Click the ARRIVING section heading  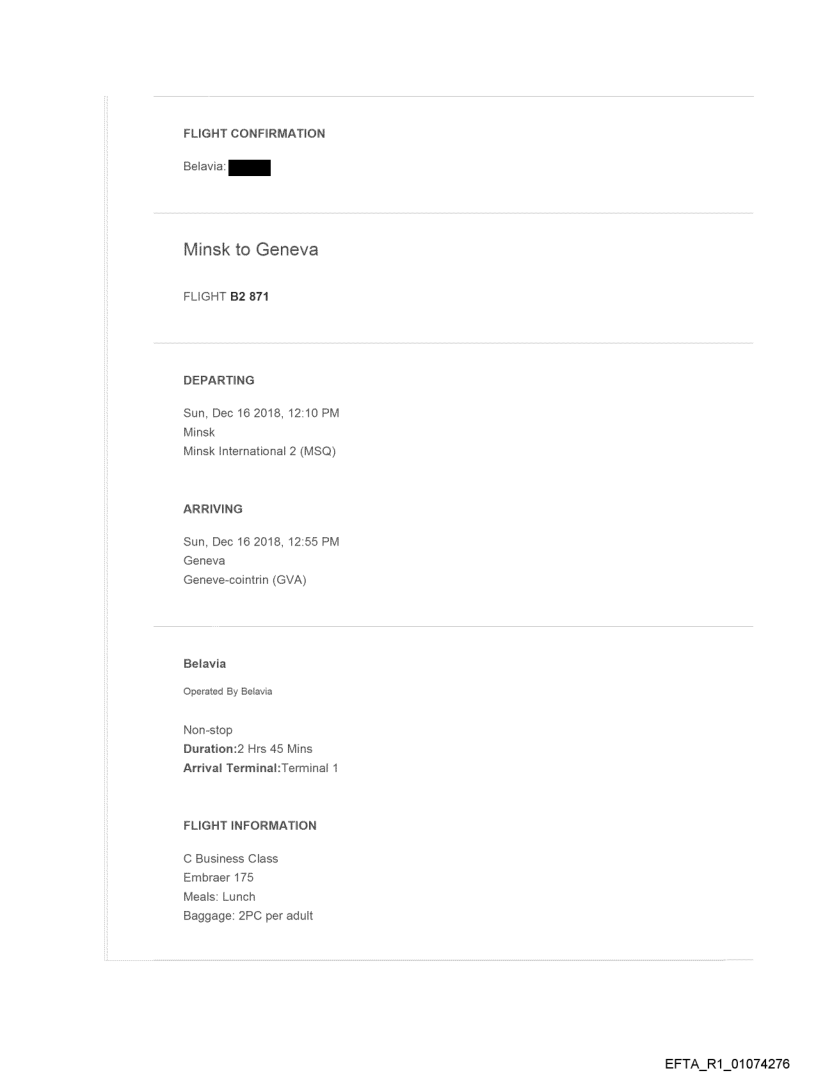213,509
